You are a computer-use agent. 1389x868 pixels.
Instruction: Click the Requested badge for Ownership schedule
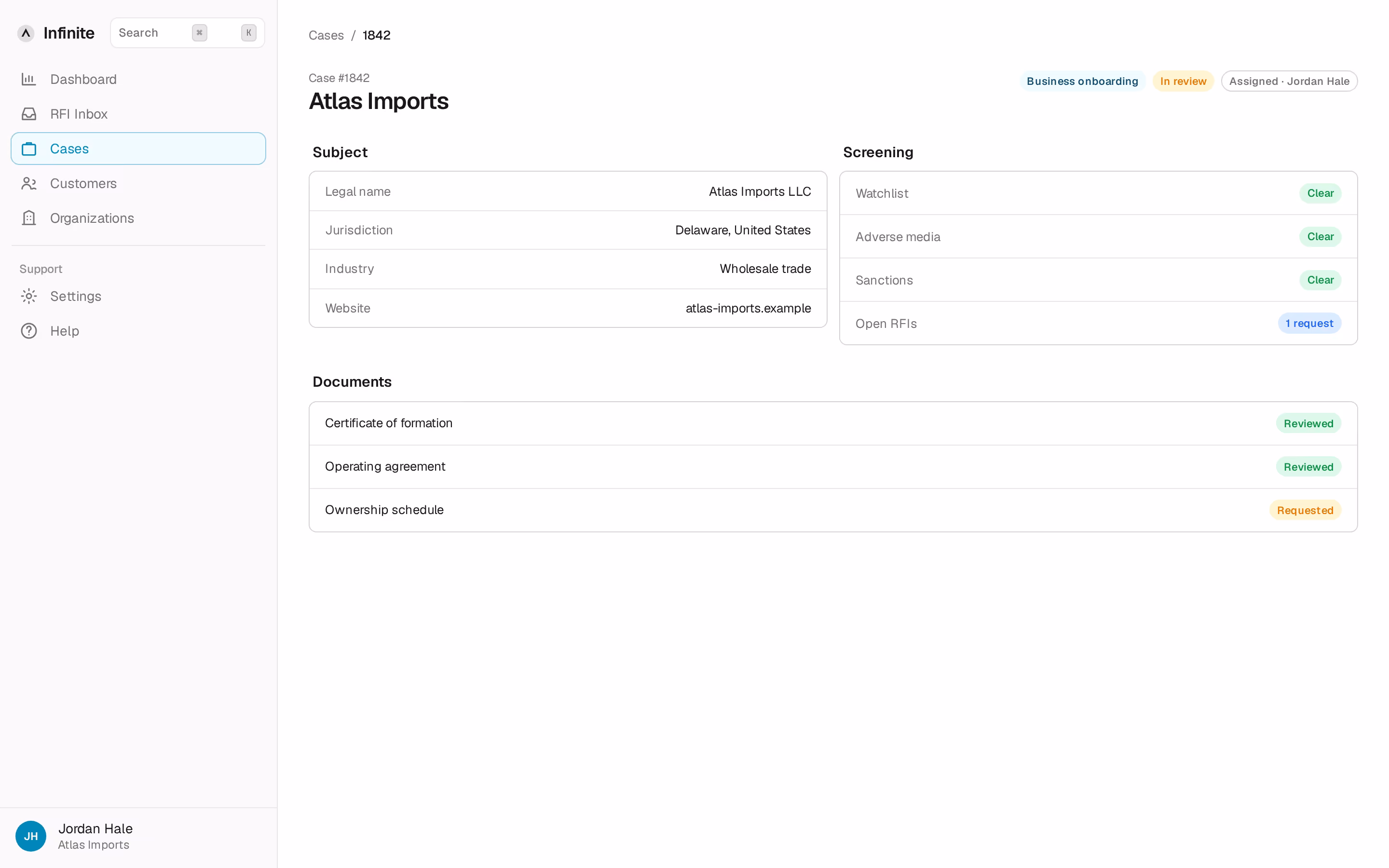1305,510
